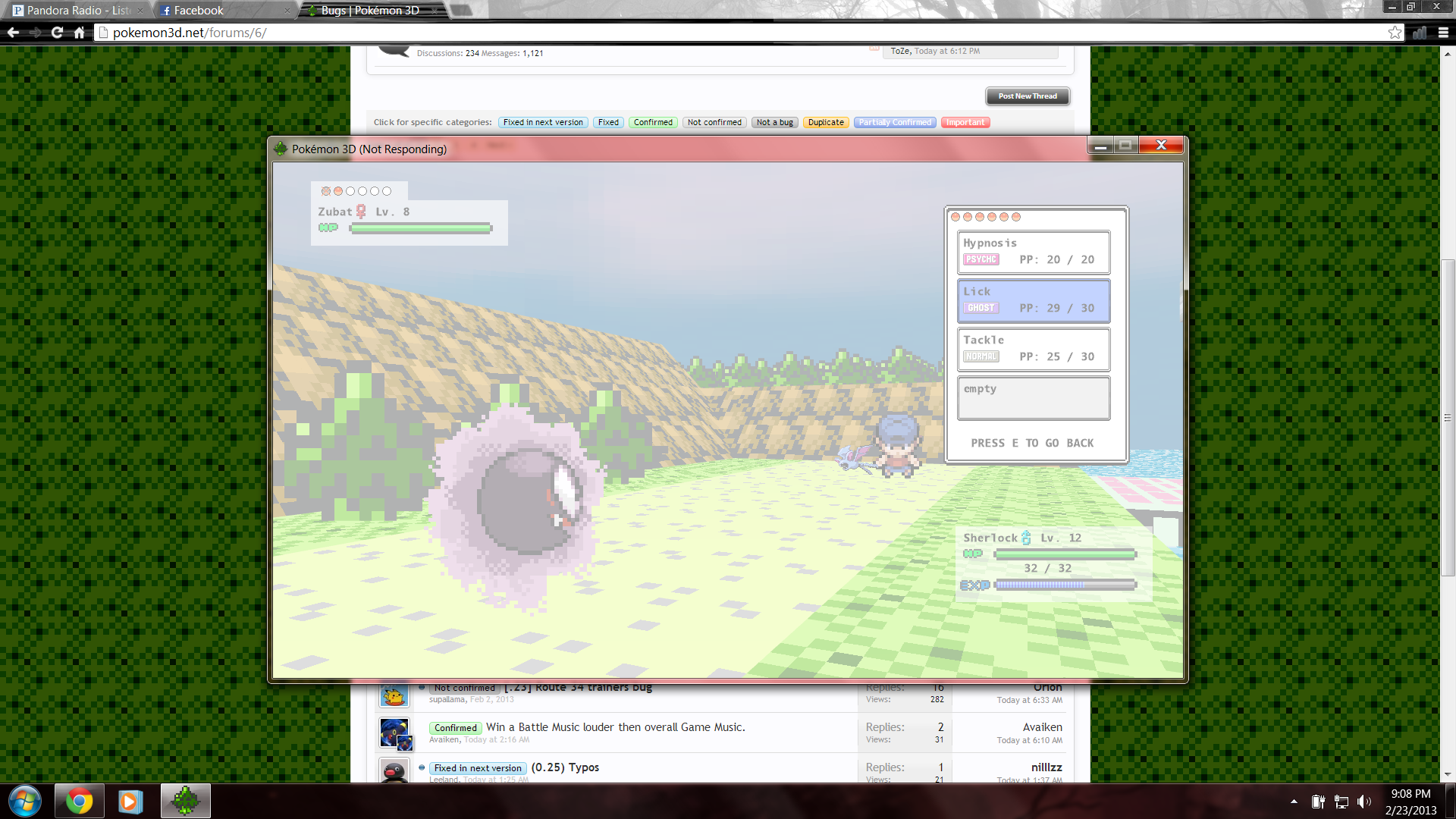Open the avatar of the Battle Music thread author
This screenshot has height=819, width=1456.
(394, 733)
